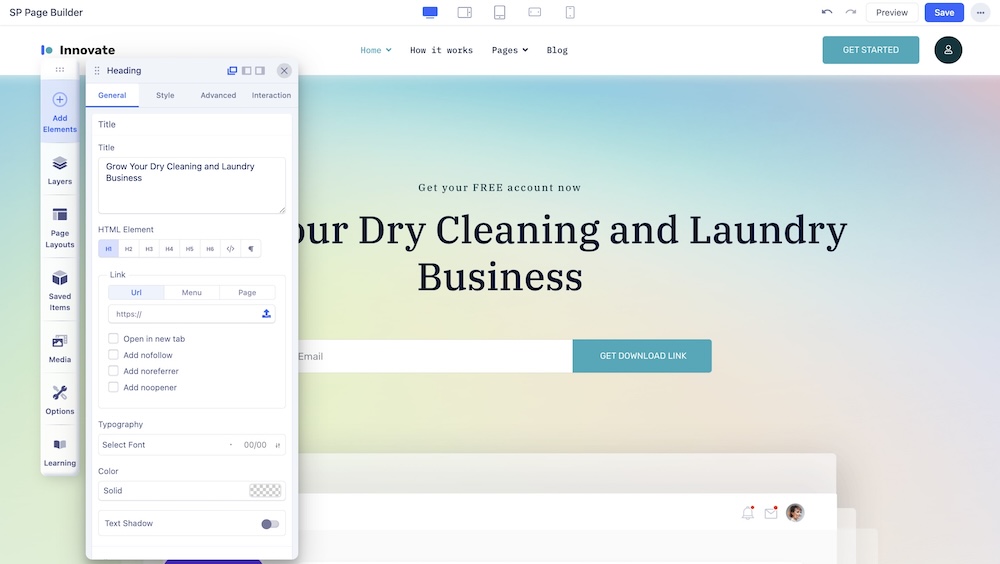Open the Media library
This screenshot has width=1000, height=564.
click(x=60, y=349)
